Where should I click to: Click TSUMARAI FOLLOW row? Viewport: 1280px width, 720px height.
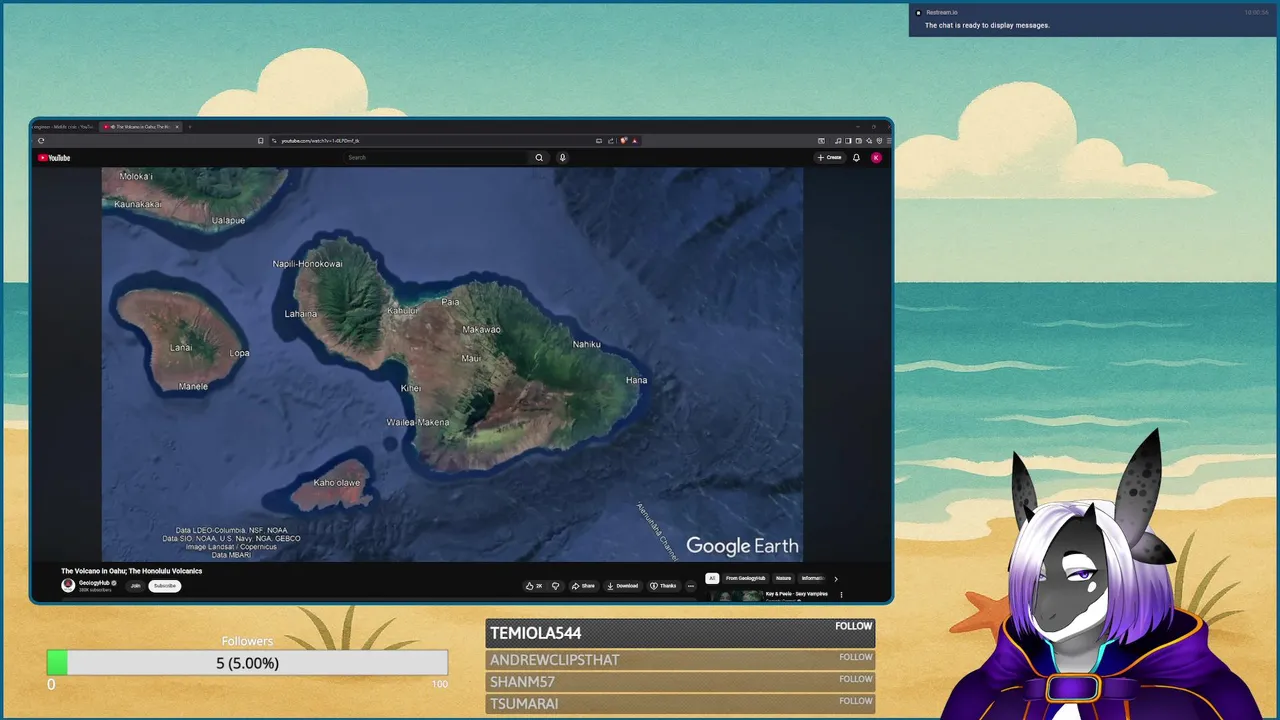680,703
